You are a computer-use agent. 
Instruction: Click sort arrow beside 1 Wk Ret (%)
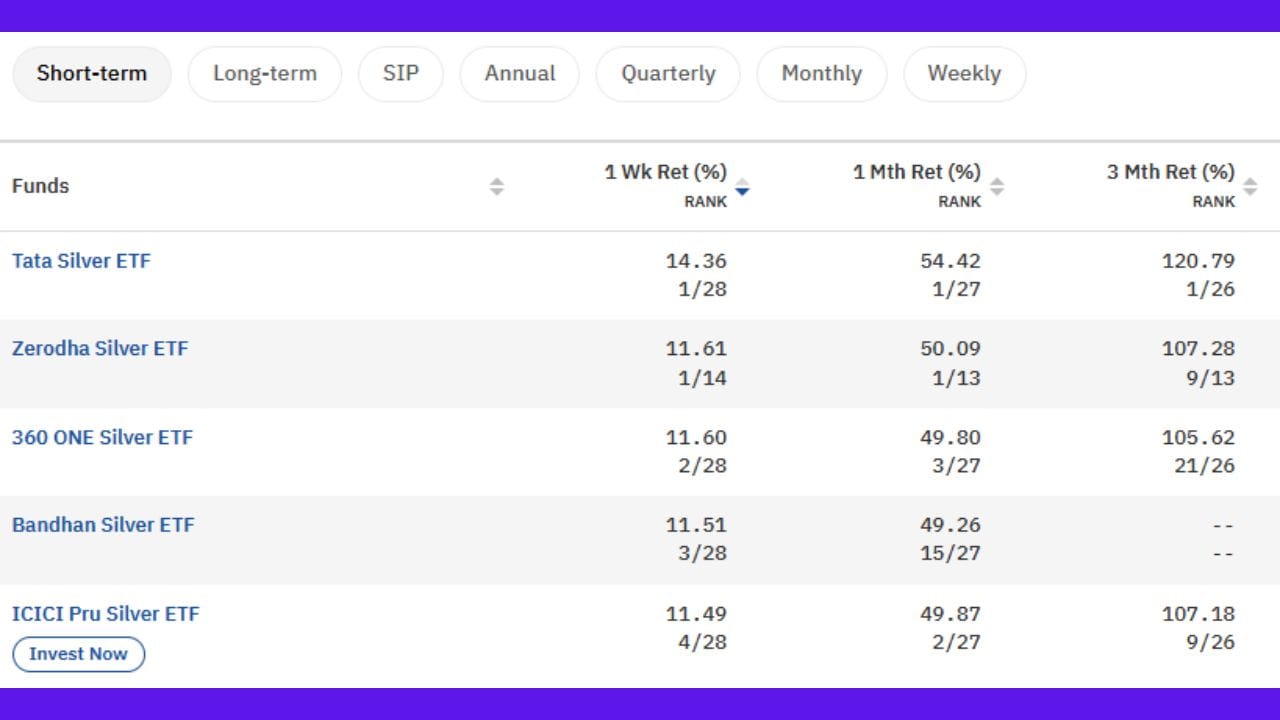coord(742,186)
